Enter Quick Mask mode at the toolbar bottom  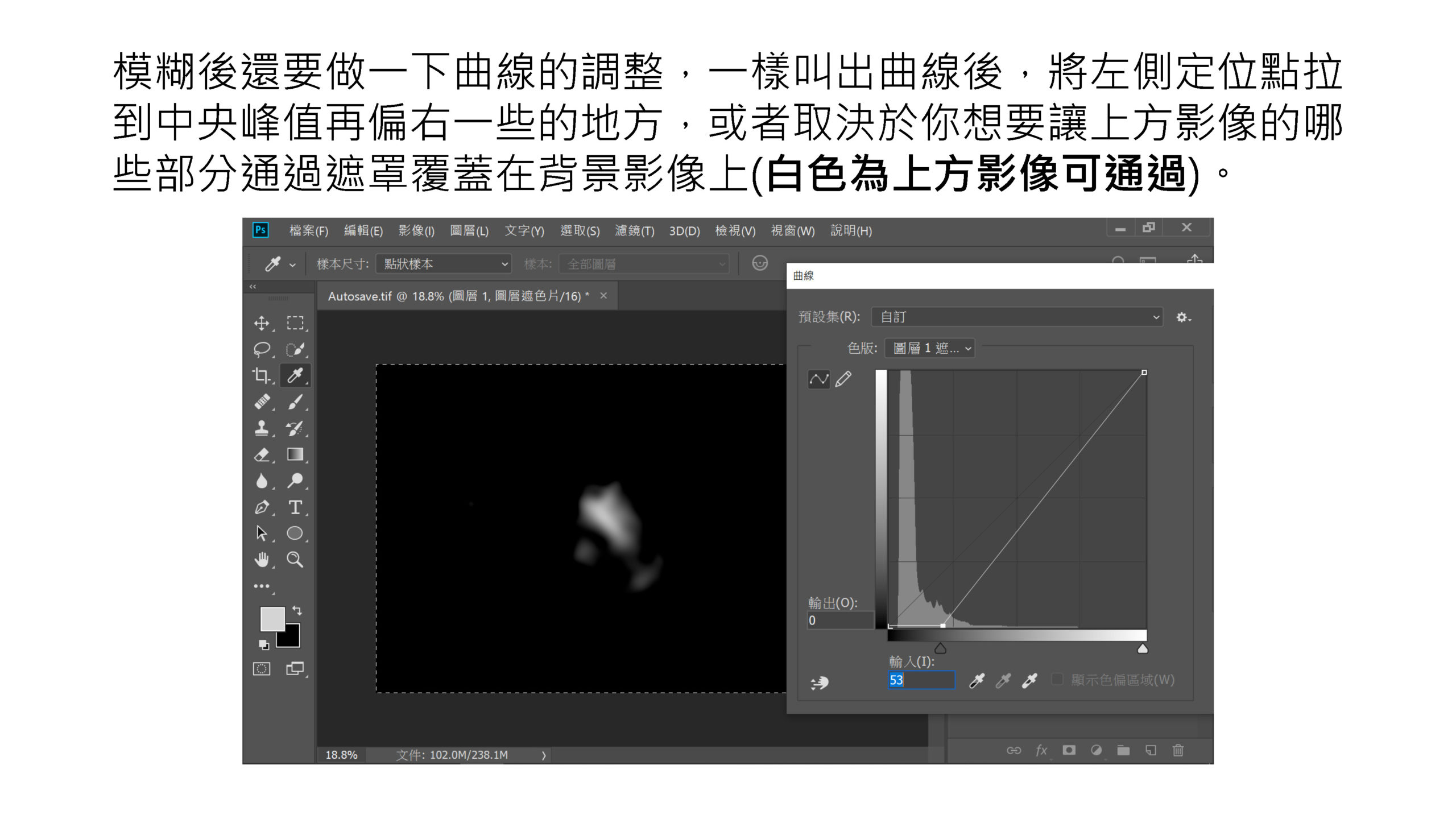pos(262,669)
